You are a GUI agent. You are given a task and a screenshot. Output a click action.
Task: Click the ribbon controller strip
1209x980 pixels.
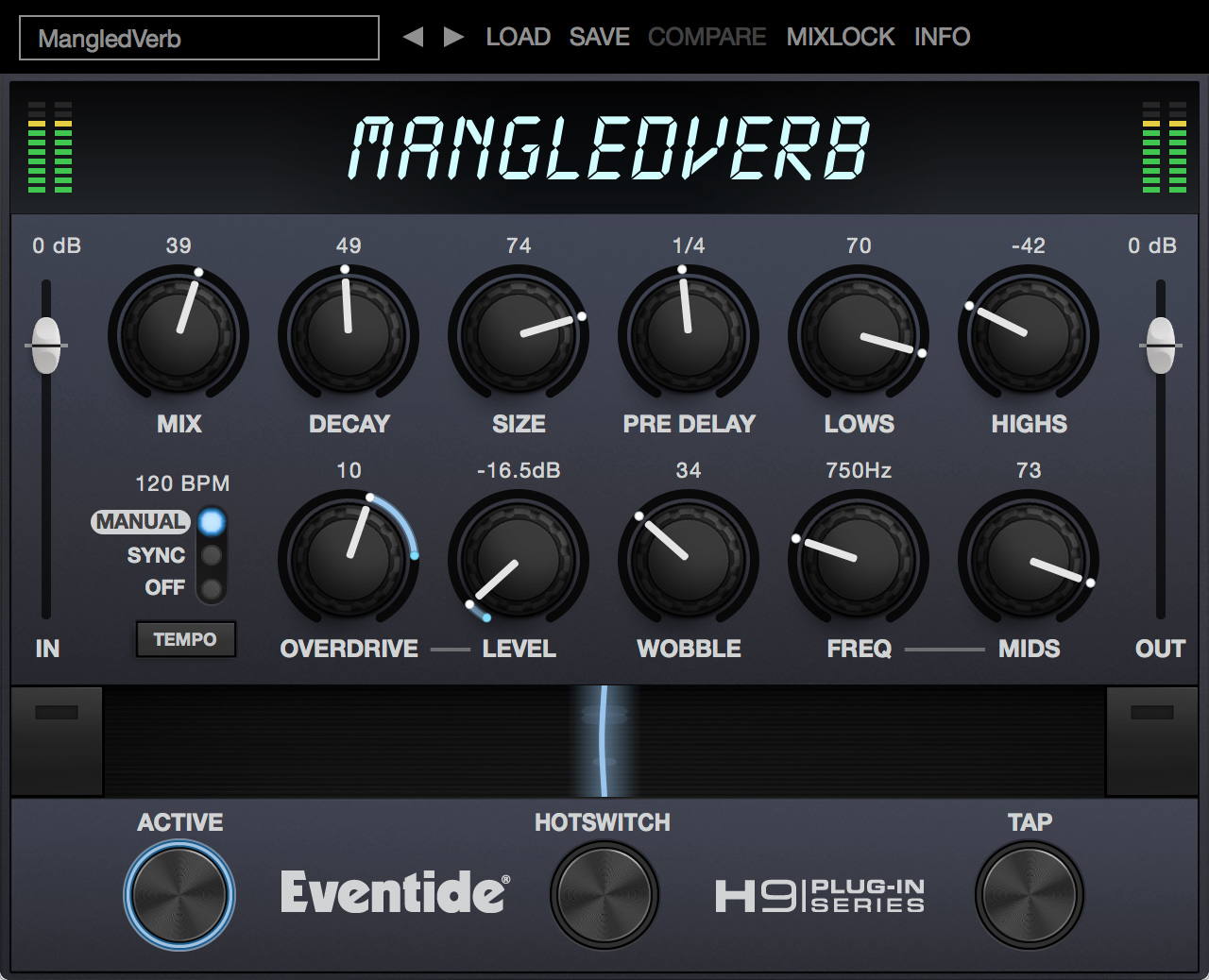(x=604, y=741)
